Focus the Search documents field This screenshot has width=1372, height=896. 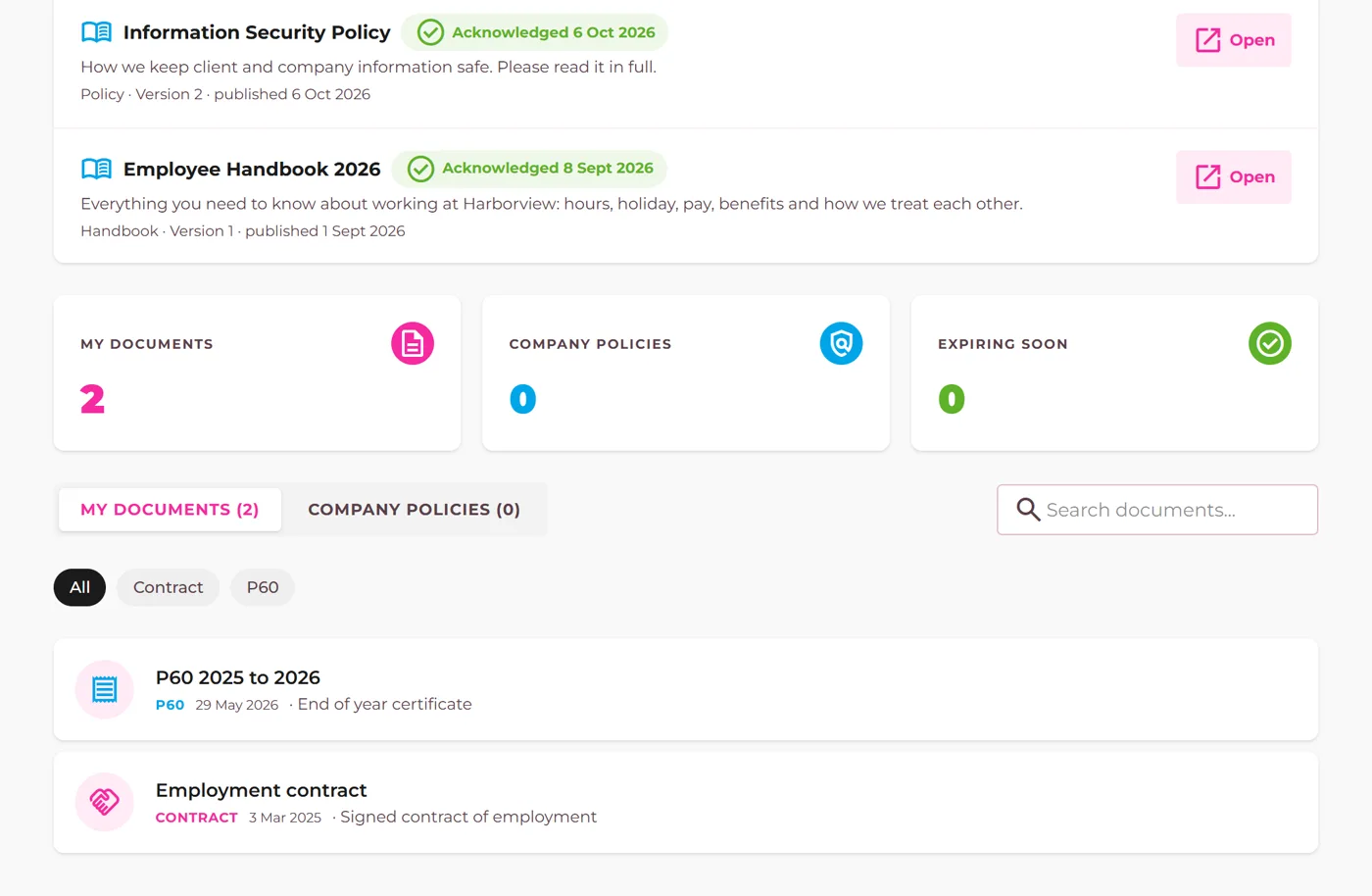(1157, 510)
